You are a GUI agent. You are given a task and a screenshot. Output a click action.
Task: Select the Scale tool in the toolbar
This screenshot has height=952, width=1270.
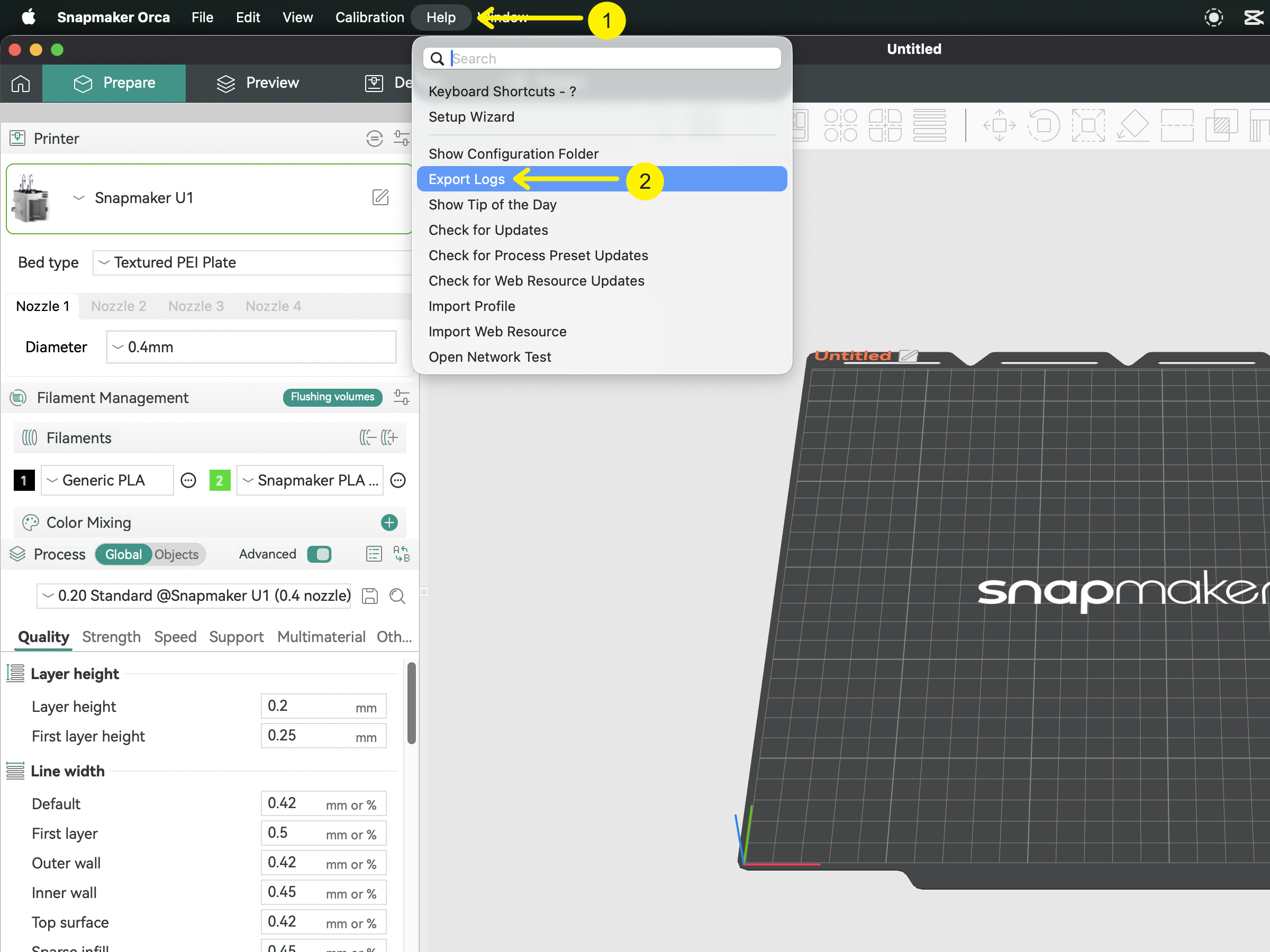coord(1088,125)
